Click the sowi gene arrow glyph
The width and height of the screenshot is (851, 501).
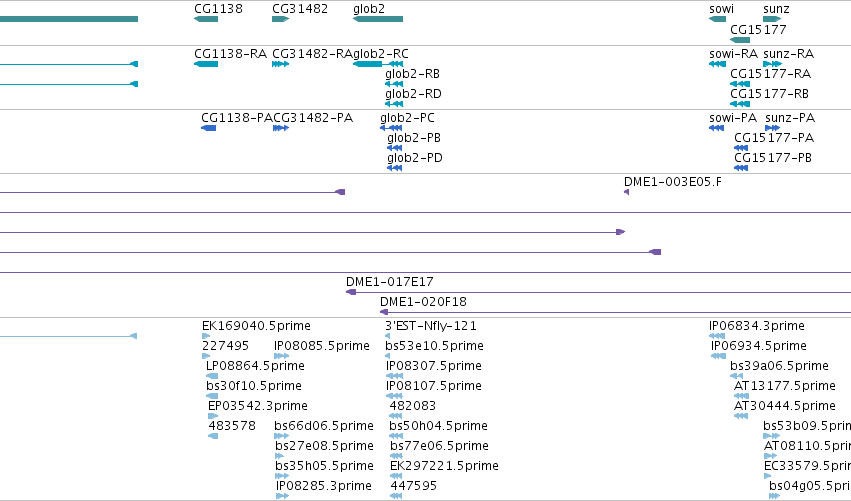pyautogui.click(x=717, y=19)
